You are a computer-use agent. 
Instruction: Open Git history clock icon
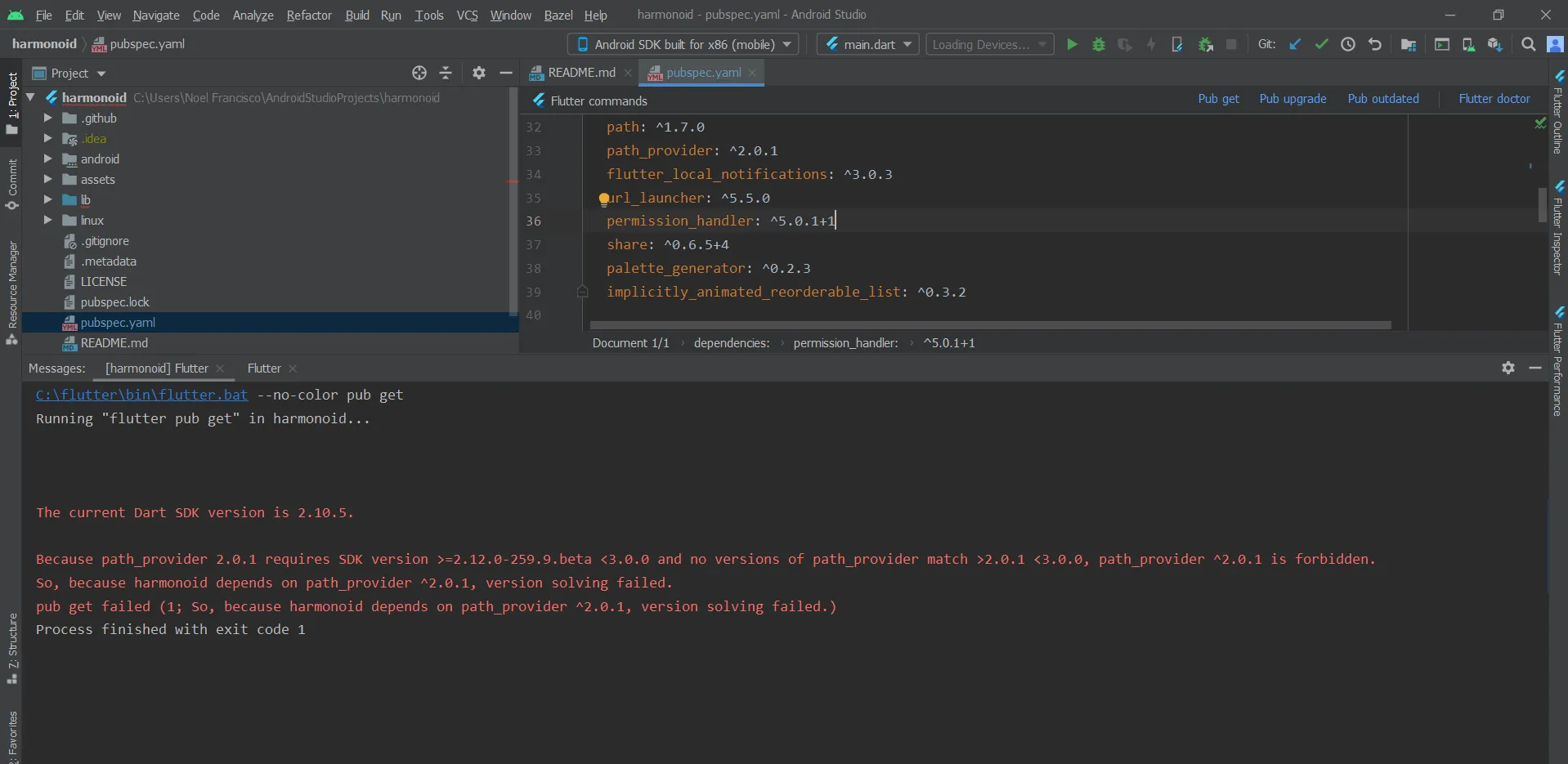click(x=1348, y=44)
